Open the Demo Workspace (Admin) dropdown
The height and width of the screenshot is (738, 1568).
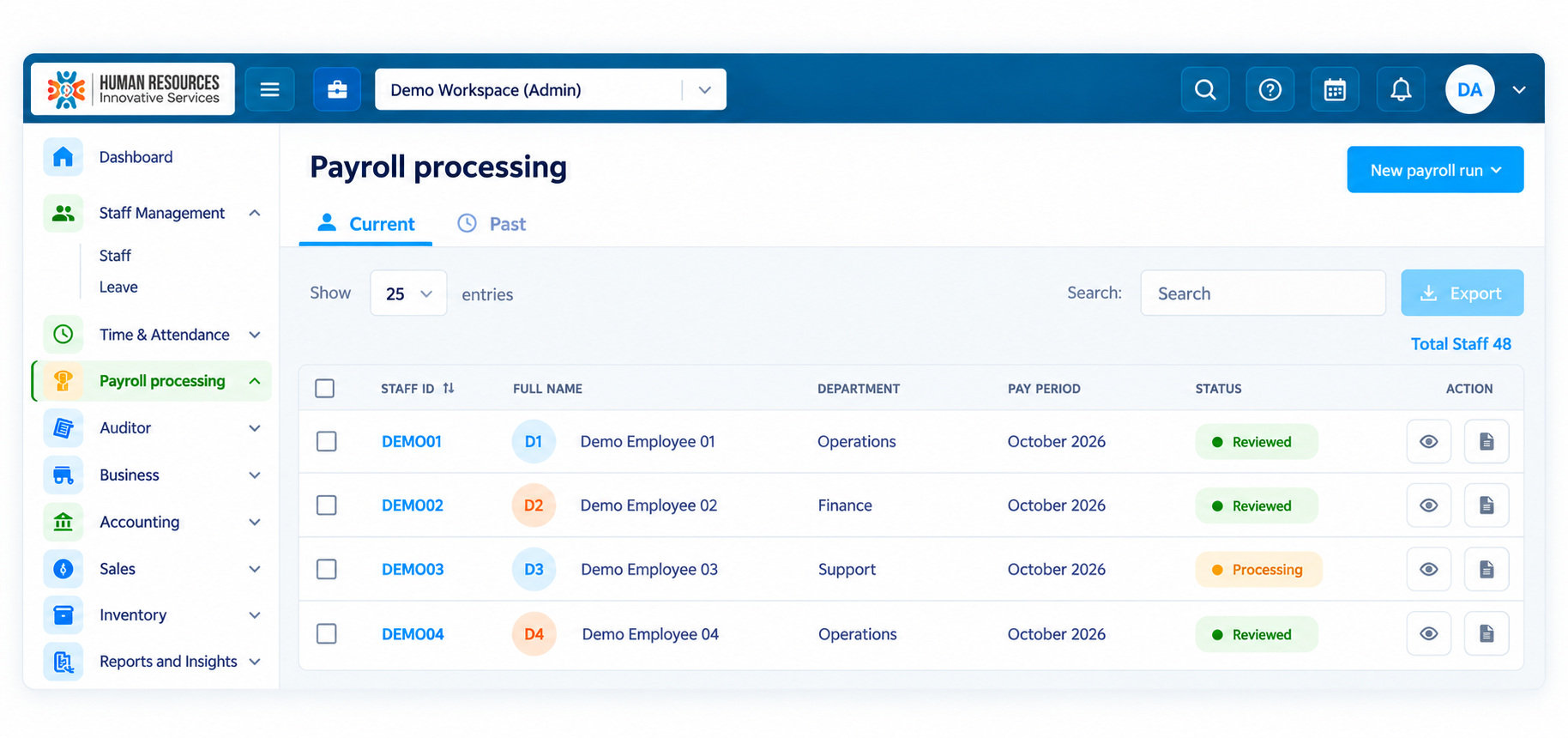point(550,89)
